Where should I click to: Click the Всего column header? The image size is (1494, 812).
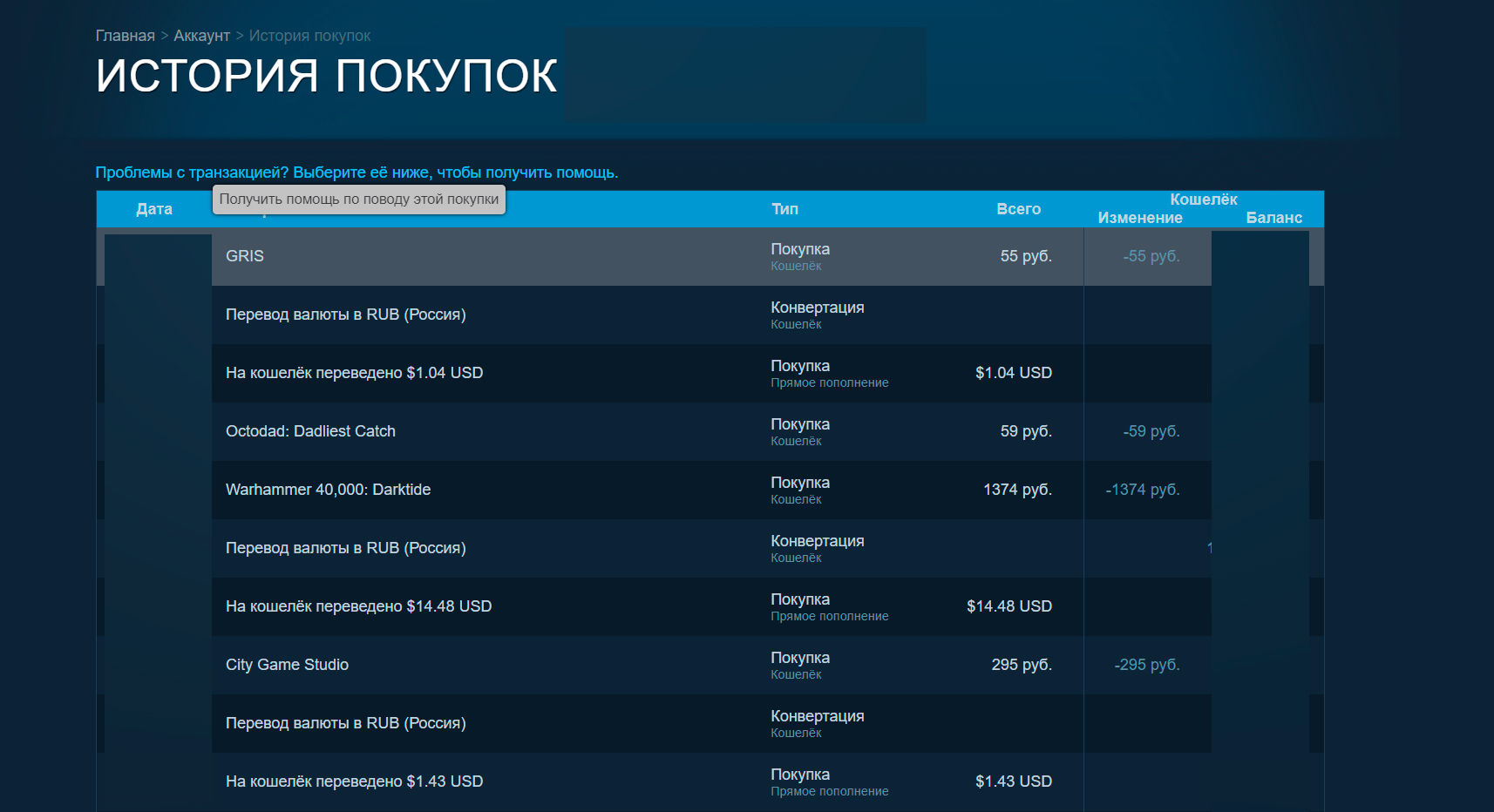[1018, 209]
